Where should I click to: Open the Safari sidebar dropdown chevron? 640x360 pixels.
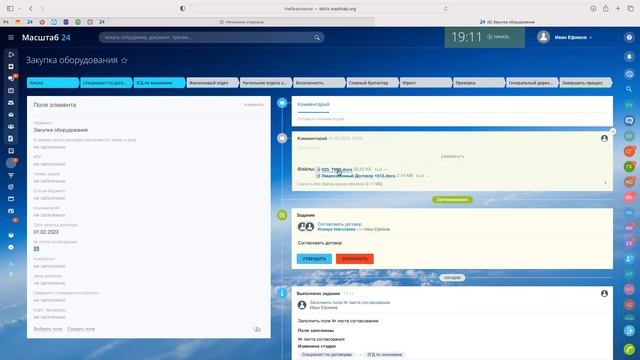[x=19, y=9]
